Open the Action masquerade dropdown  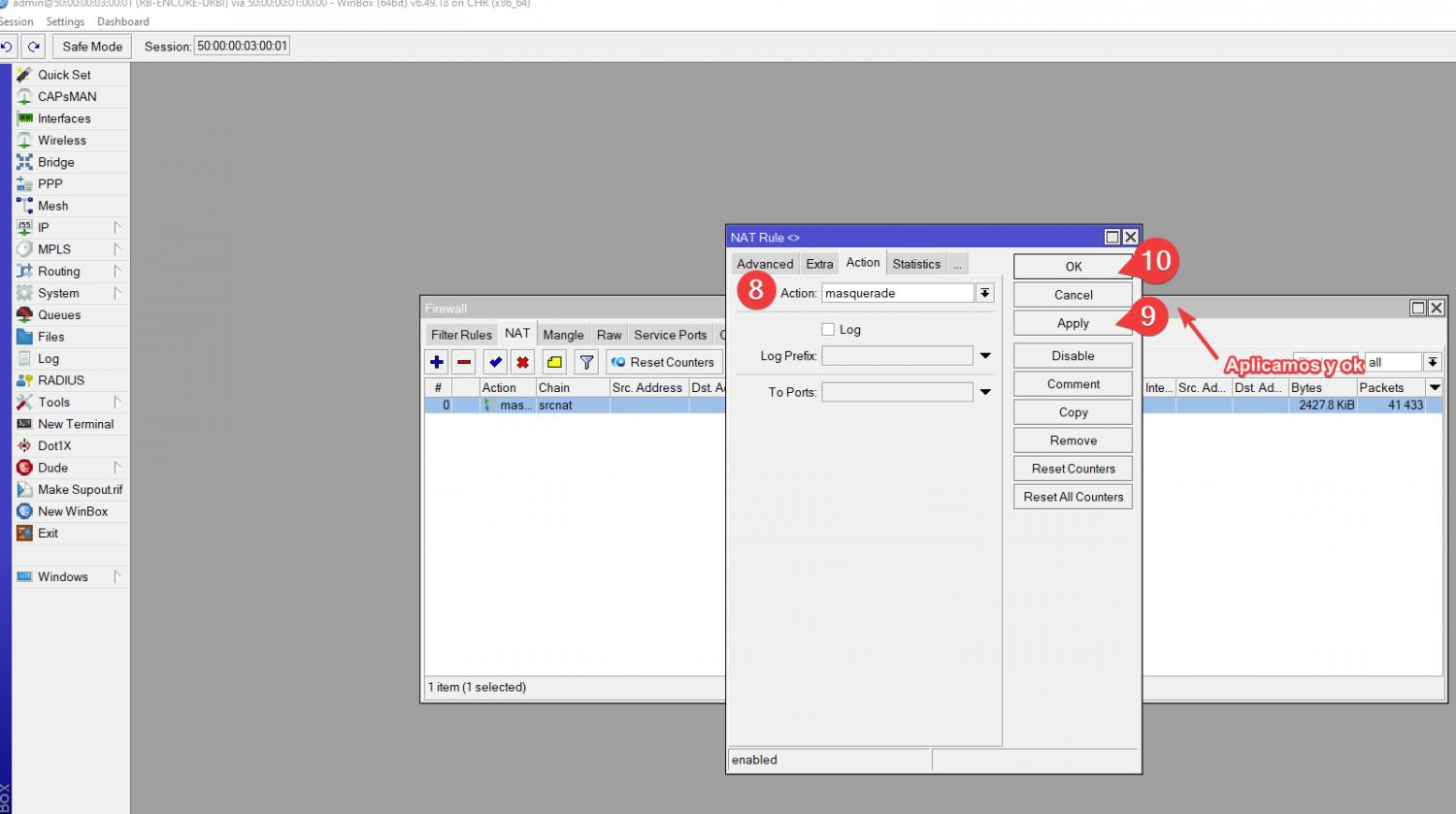[984, 293]
